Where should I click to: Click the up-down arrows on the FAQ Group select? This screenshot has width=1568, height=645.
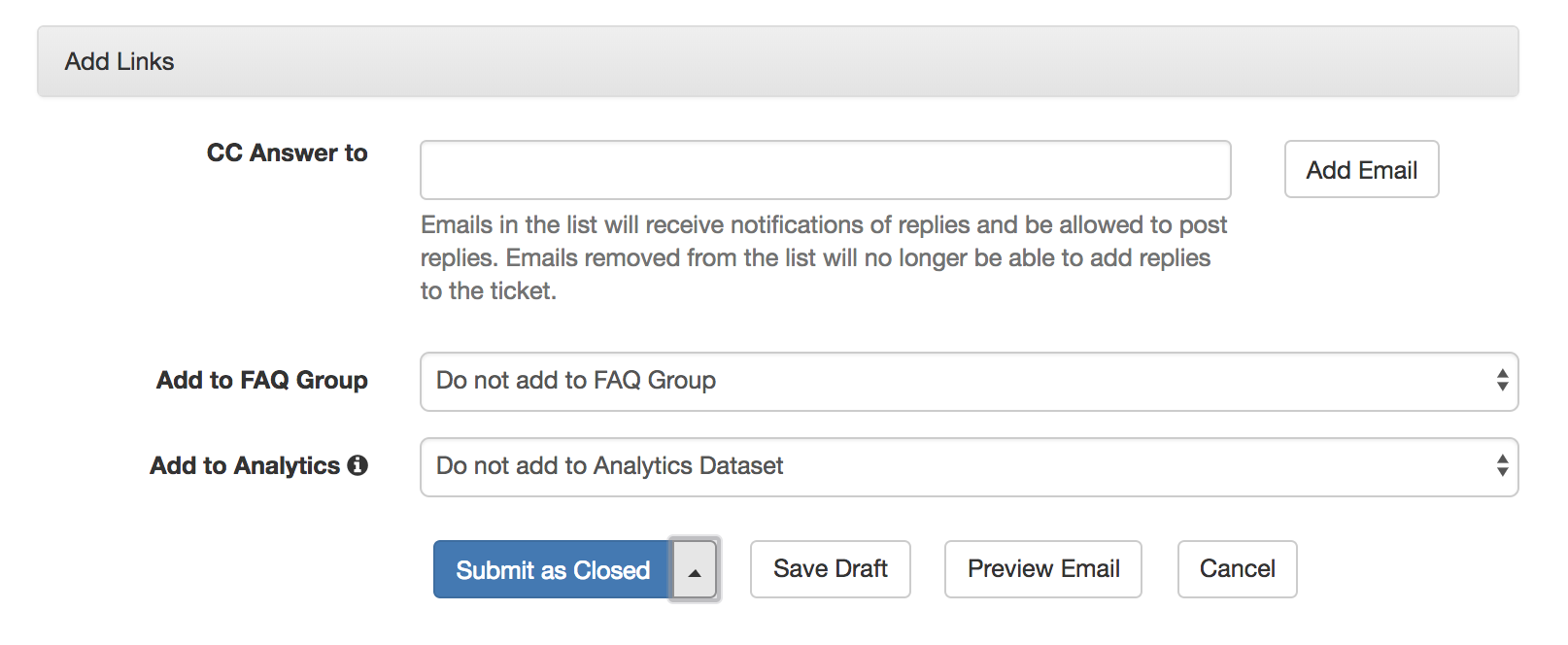coord(1502,381)
